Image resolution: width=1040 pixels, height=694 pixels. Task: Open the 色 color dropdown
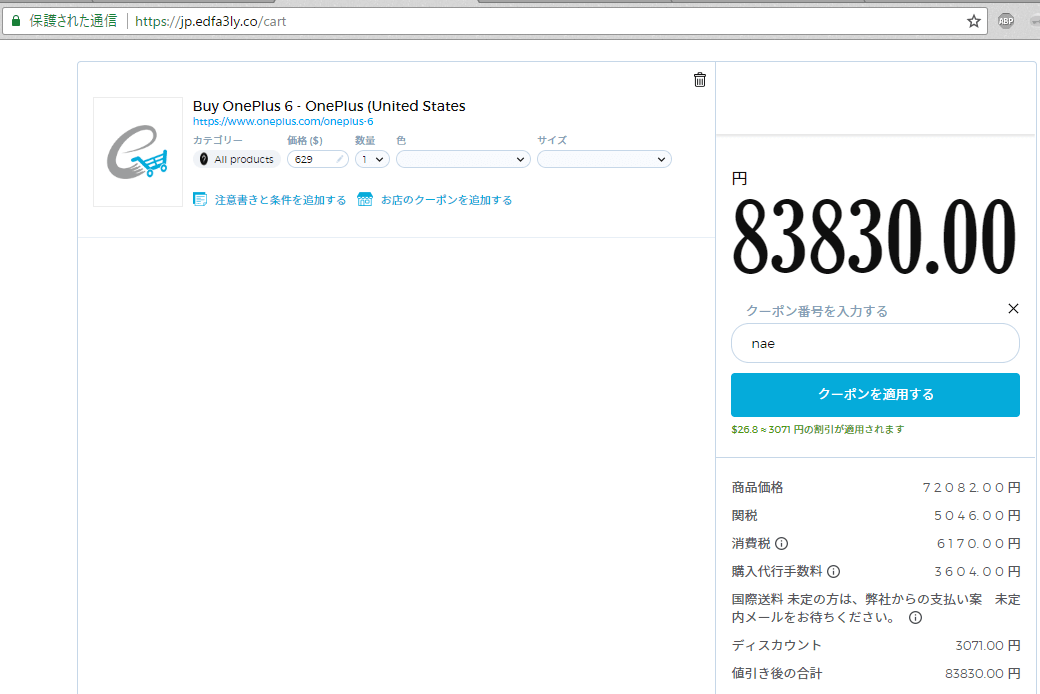[463, 159]
